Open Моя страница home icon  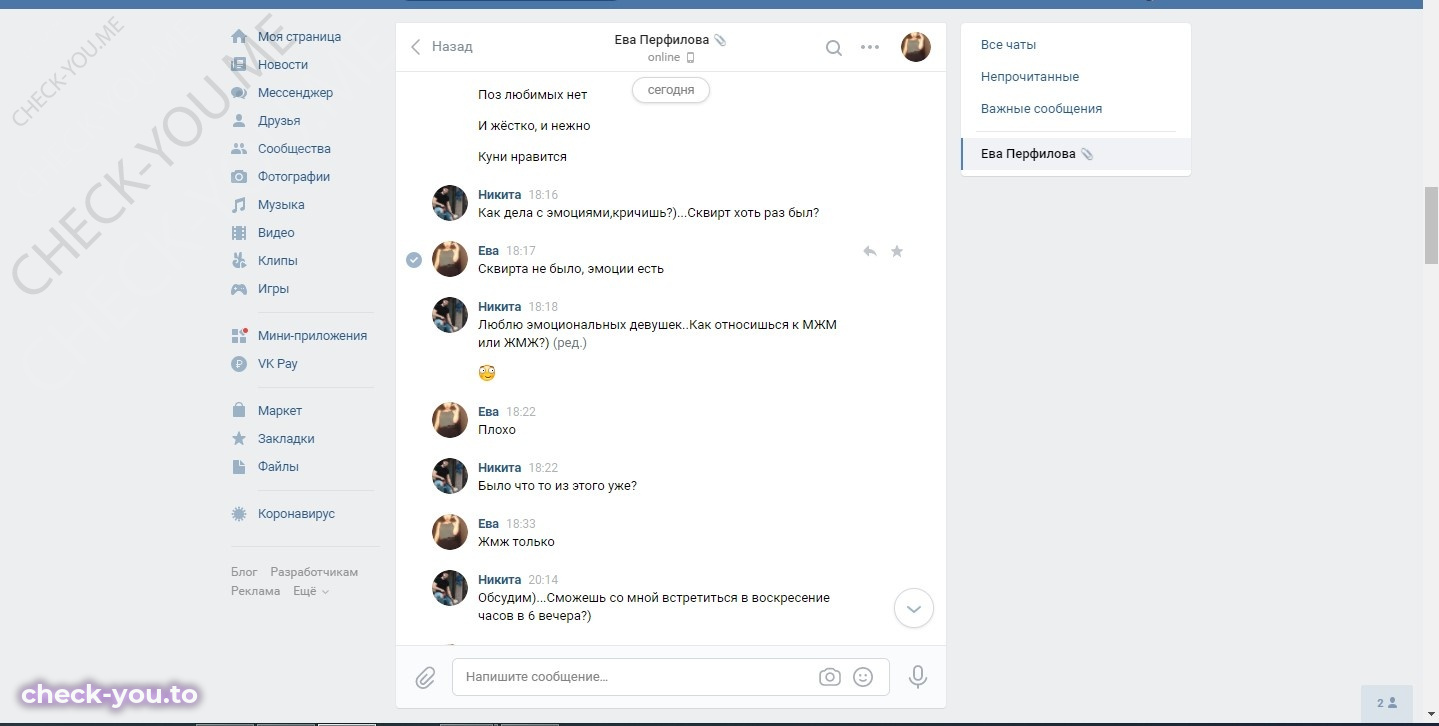point(239,37)
